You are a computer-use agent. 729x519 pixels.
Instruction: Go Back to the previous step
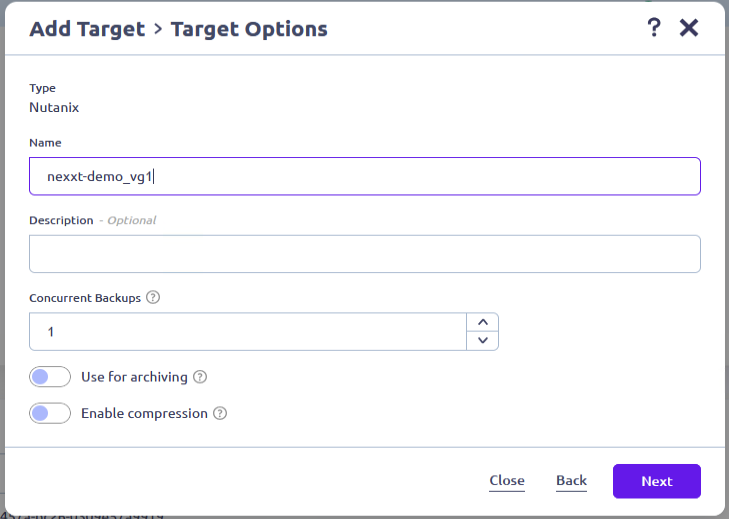(x=571, y=481)
